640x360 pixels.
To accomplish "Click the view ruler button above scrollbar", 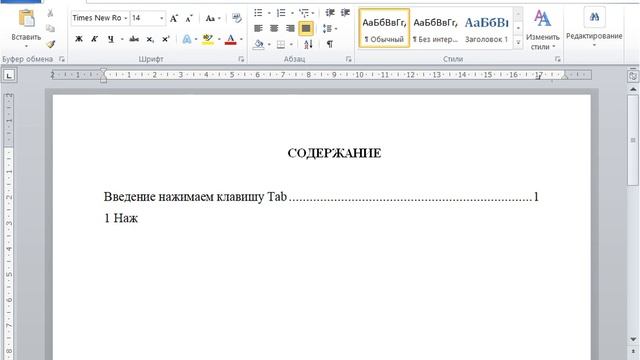I will pyautogui.click(x=633, y=76).
